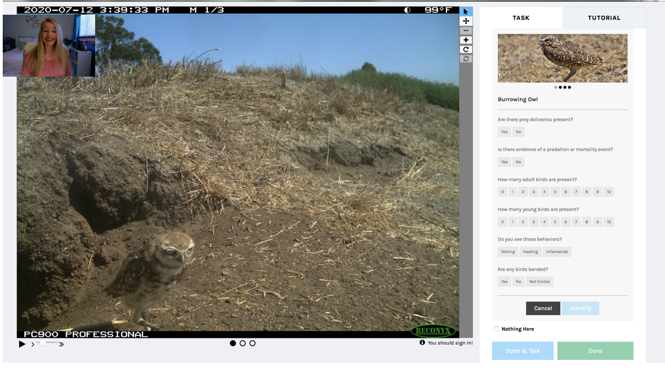Reset the image view with refresh icon
This screenshot has height=373, width=665.
pos(466,59)
